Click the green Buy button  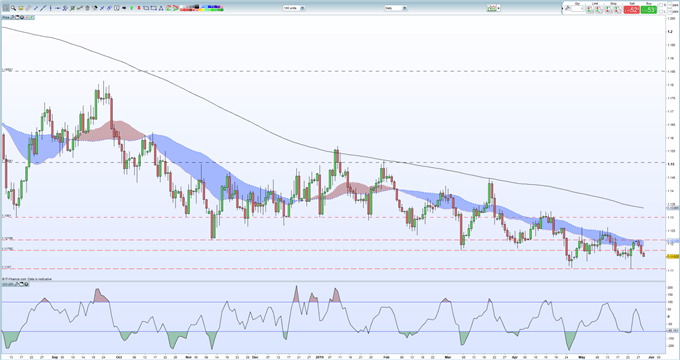point(649,10)
